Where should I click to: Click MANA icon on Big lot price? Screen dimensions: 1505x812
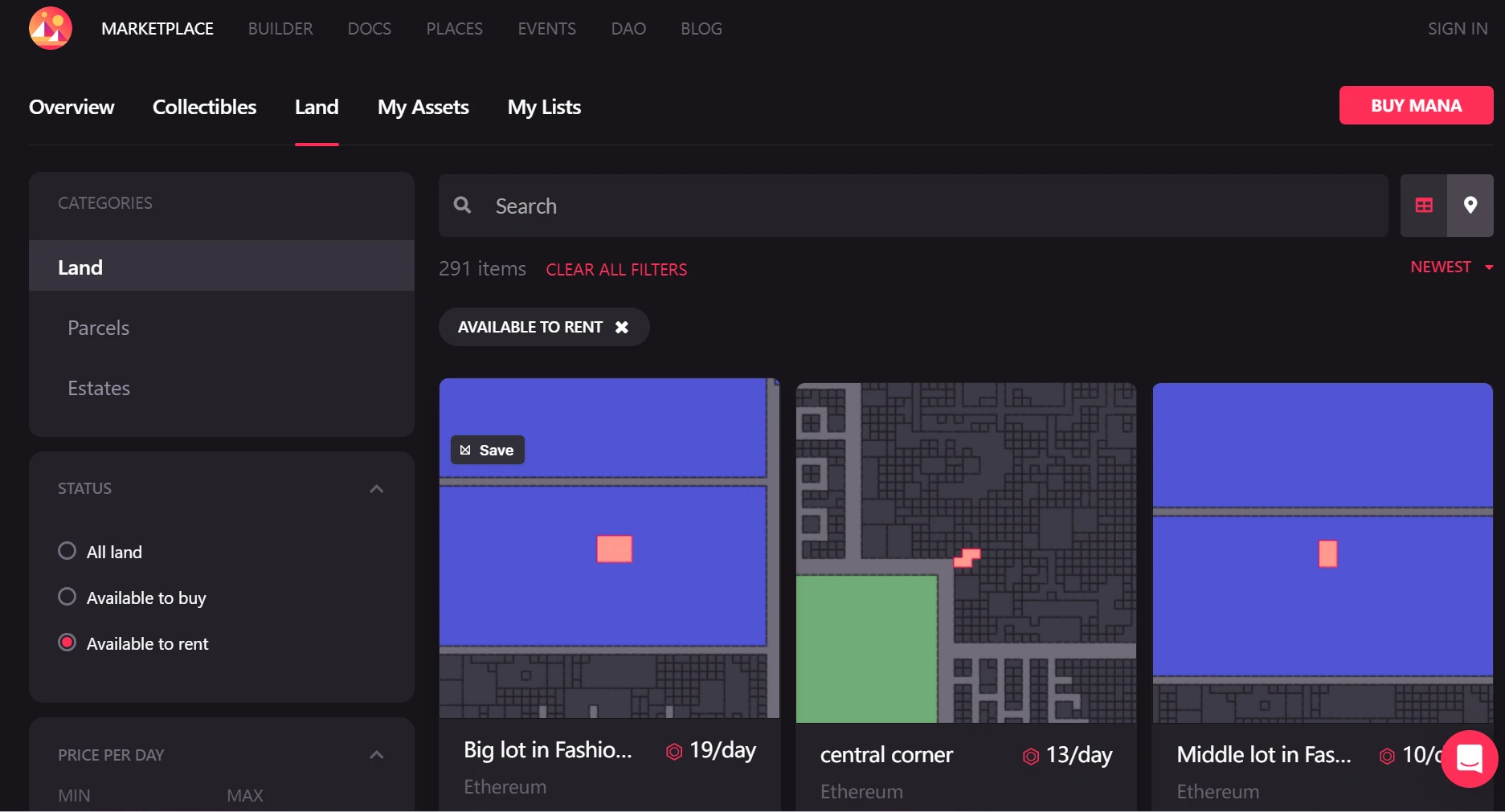(x=673, y=751)
